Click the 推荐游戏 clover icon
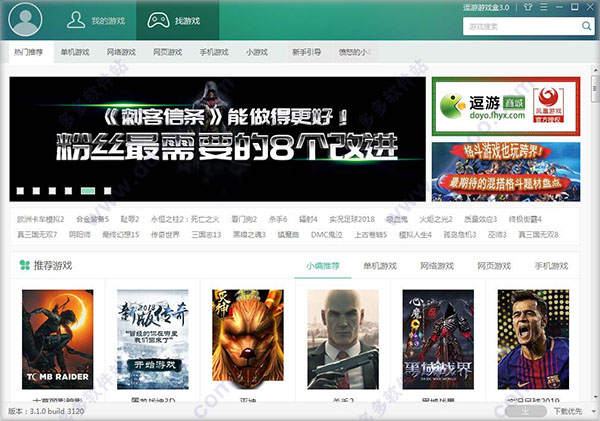 click(x=24, y=265)
